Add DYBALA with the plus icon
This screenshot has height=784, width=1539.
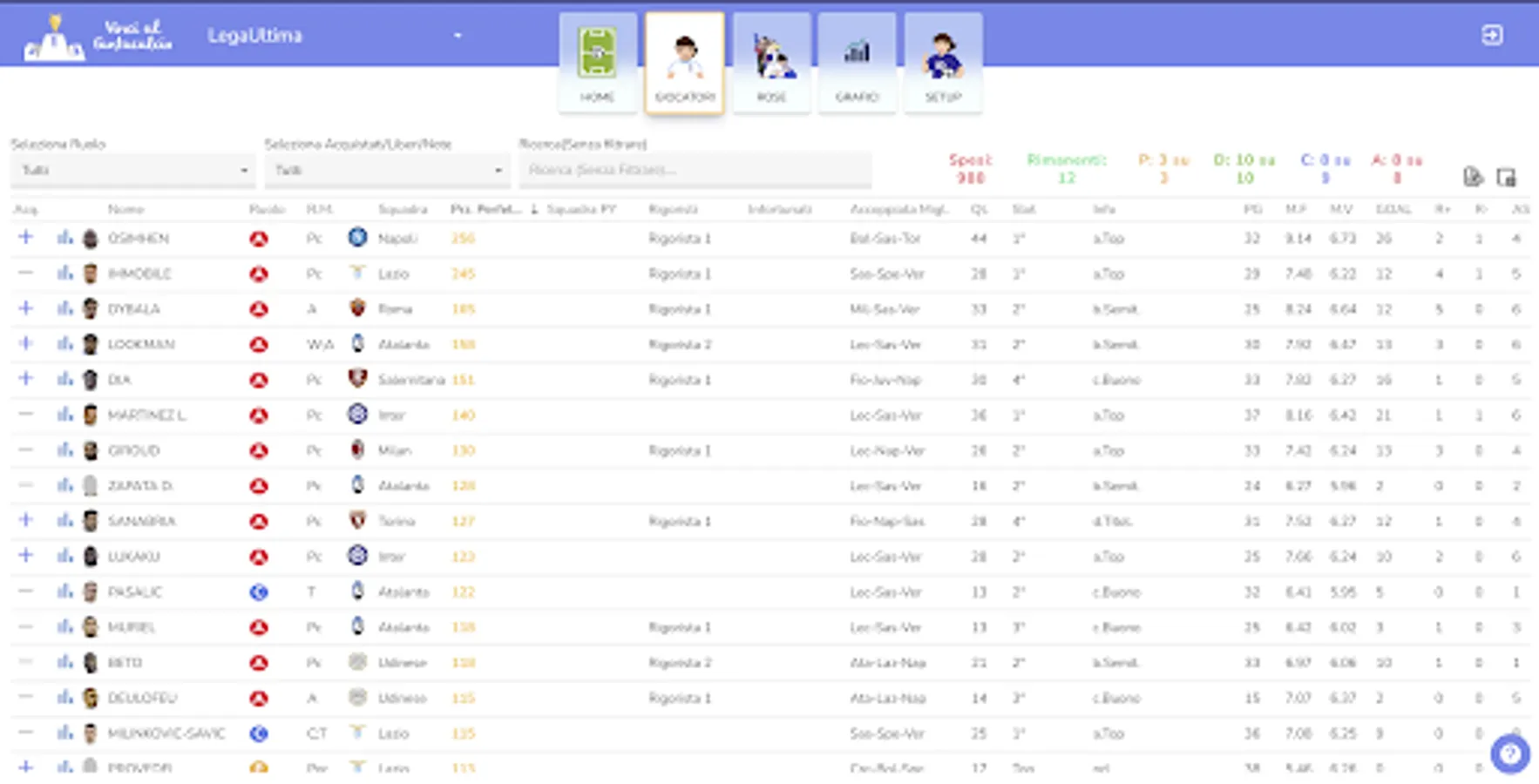point(25,308)
